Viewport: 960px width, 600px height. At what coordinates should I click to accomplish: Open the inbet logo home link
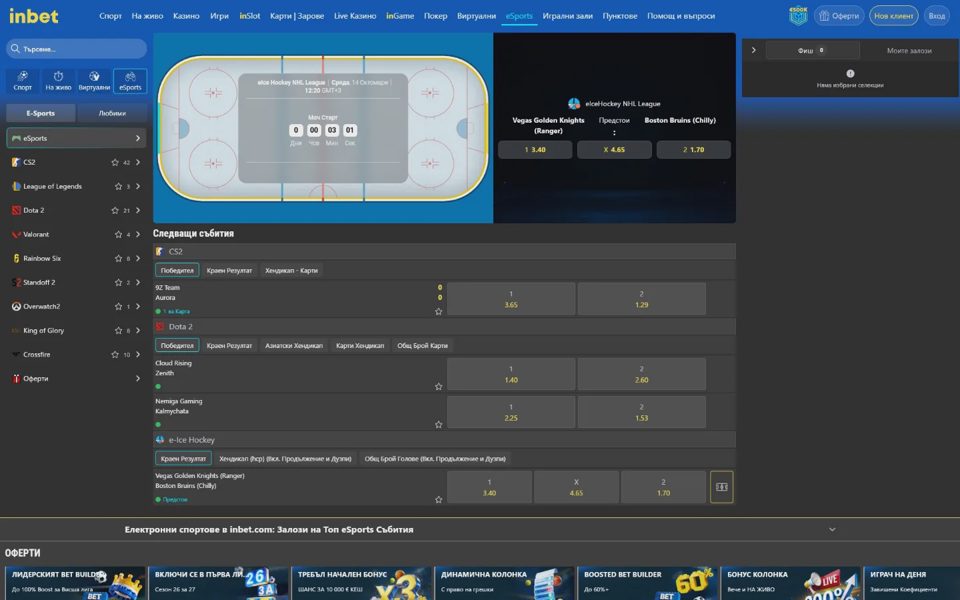34,16
